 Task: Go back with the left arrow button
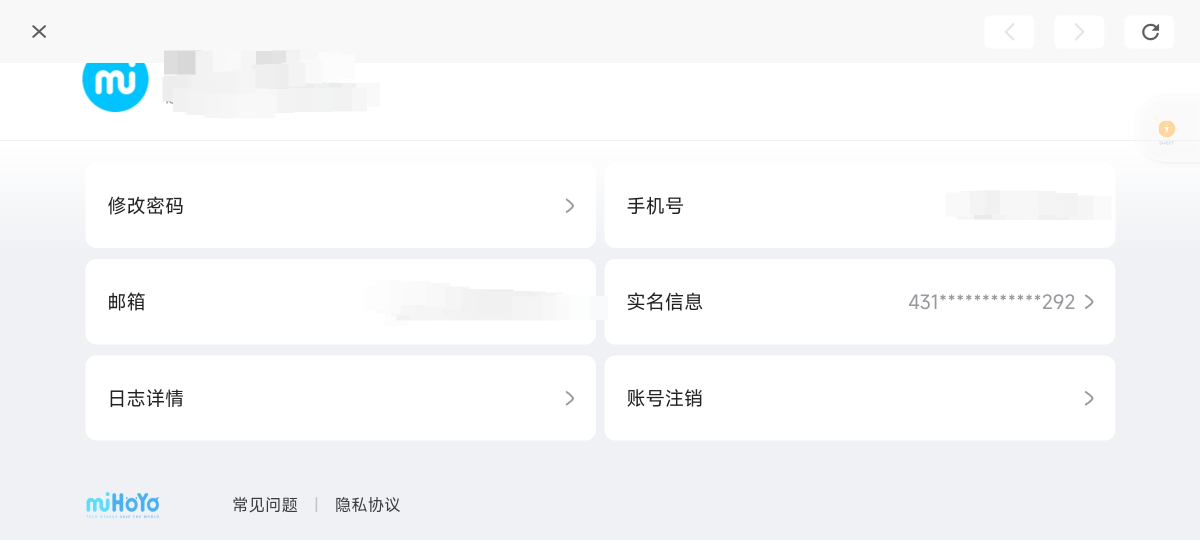(x=1009, y=32)
